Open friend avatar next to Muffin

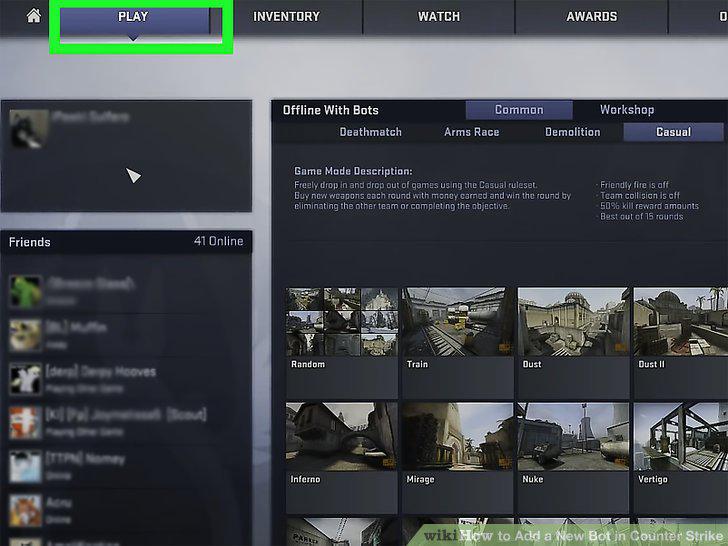pyautogui.click(x=26, y=335)
